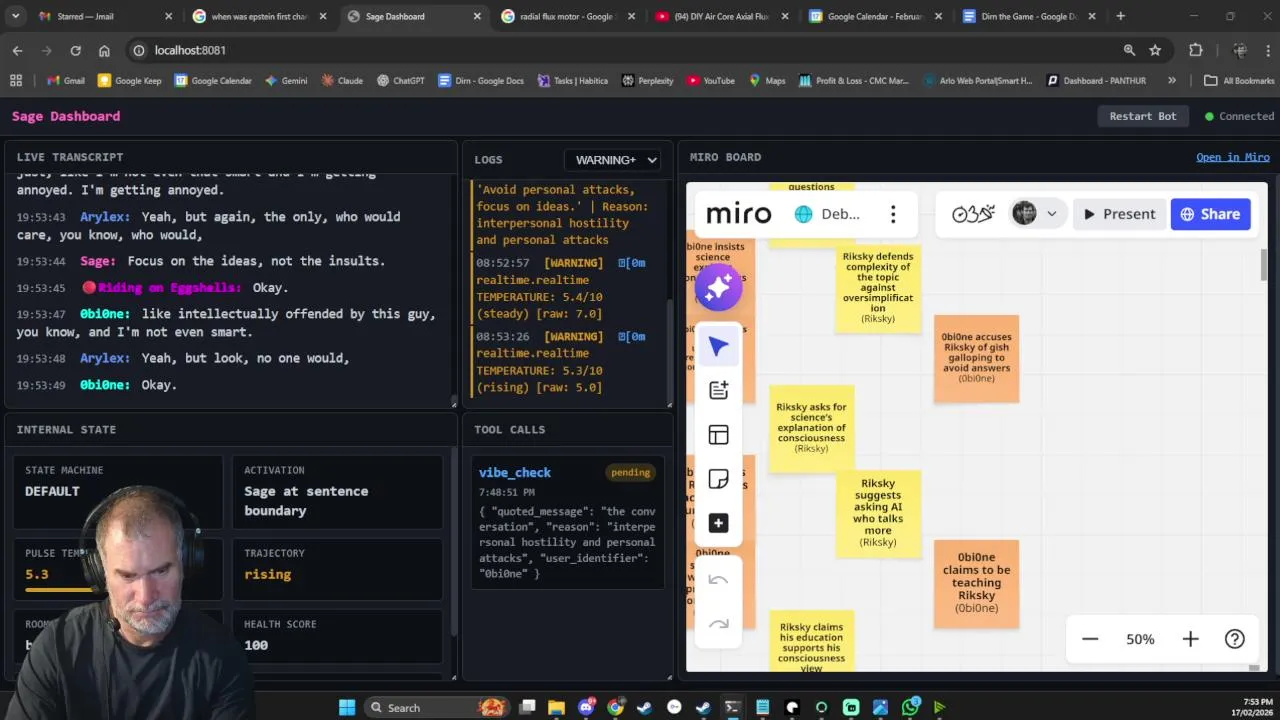Open a new browser tab

pyautogui.click(x=1120, y=16)
